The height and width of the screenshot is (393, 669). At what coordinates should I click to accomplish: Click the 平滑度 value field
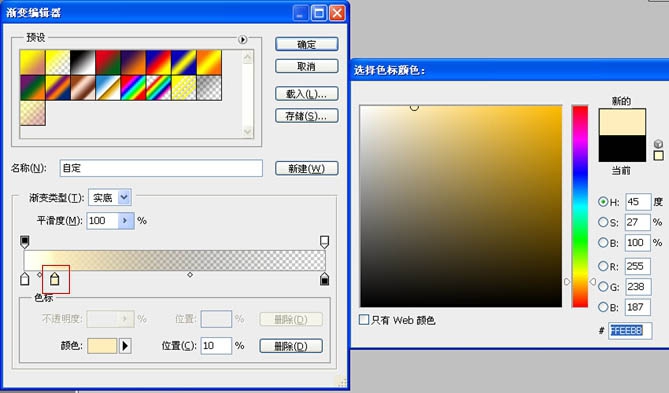[102, 221]
